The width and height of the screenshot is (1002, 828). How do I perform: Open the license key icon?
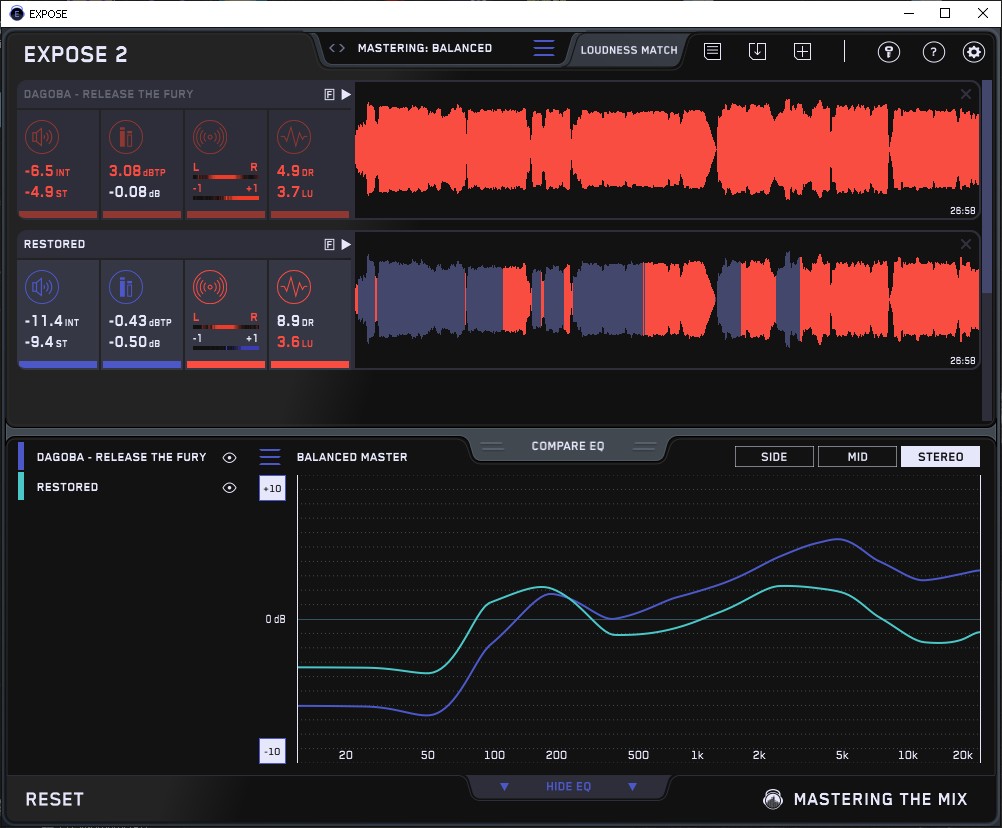coord(888,52)
